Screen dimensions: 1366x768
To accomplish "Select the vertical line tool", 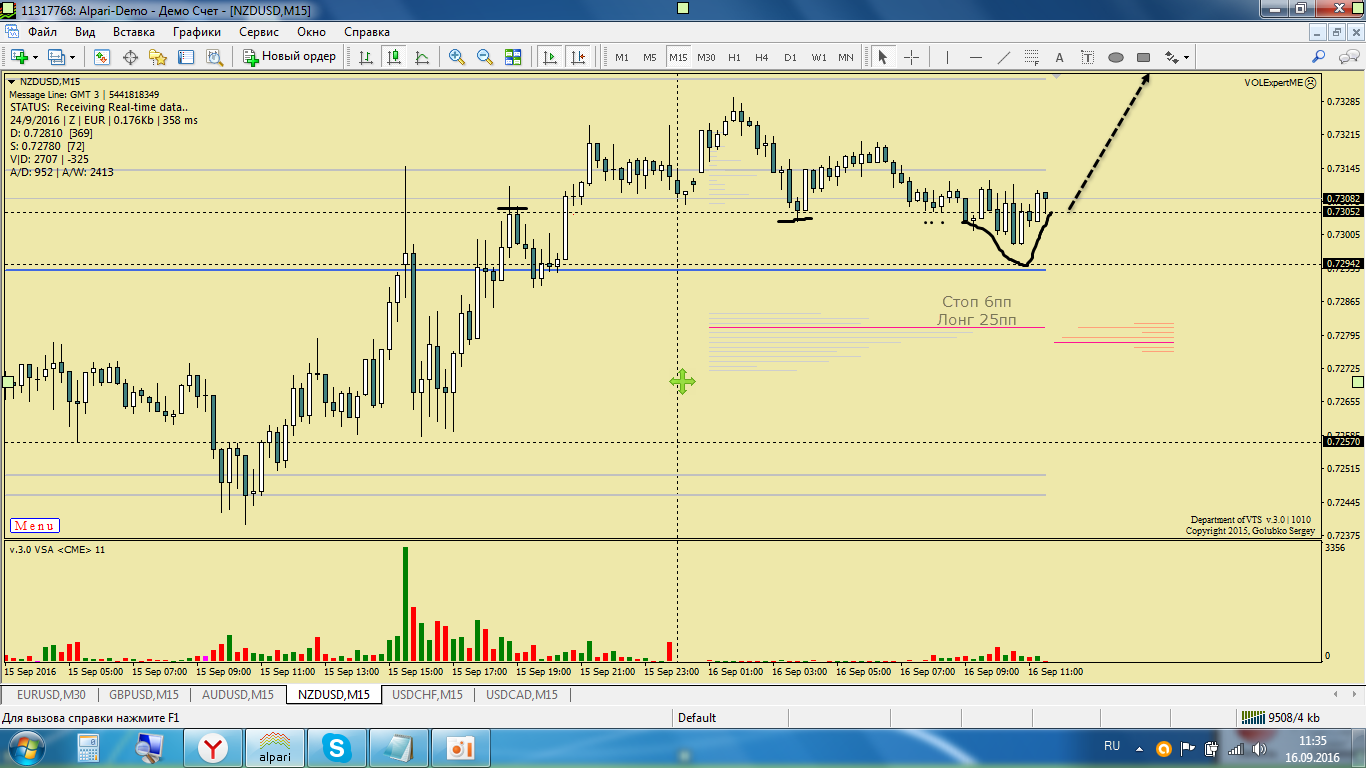I will click(947, 57).
